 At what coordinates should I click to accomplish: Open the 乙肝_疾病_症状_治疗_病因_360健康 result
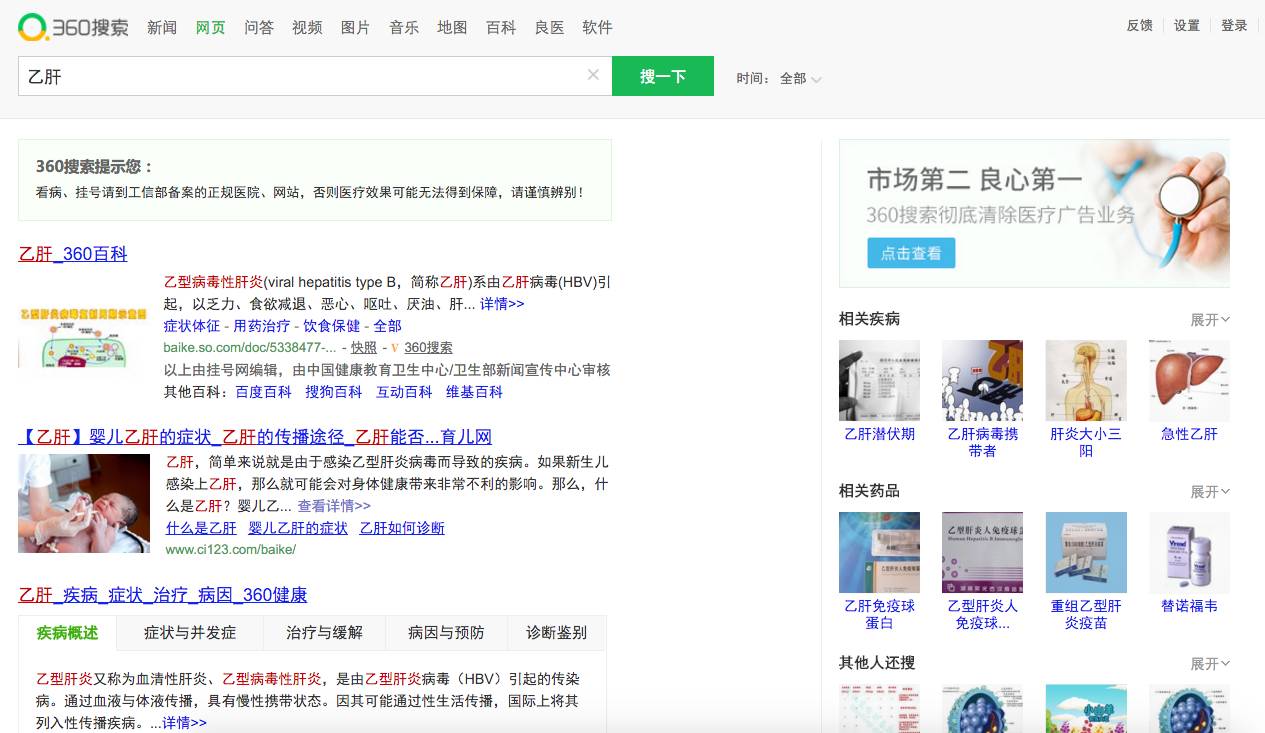162,595
